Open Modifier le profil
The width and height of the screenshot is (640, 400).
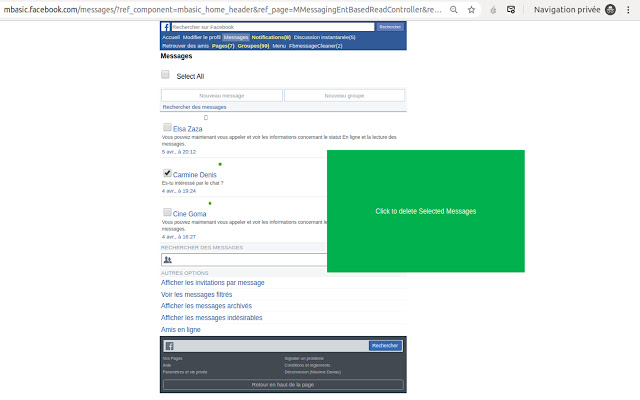[x=202, y=37]
